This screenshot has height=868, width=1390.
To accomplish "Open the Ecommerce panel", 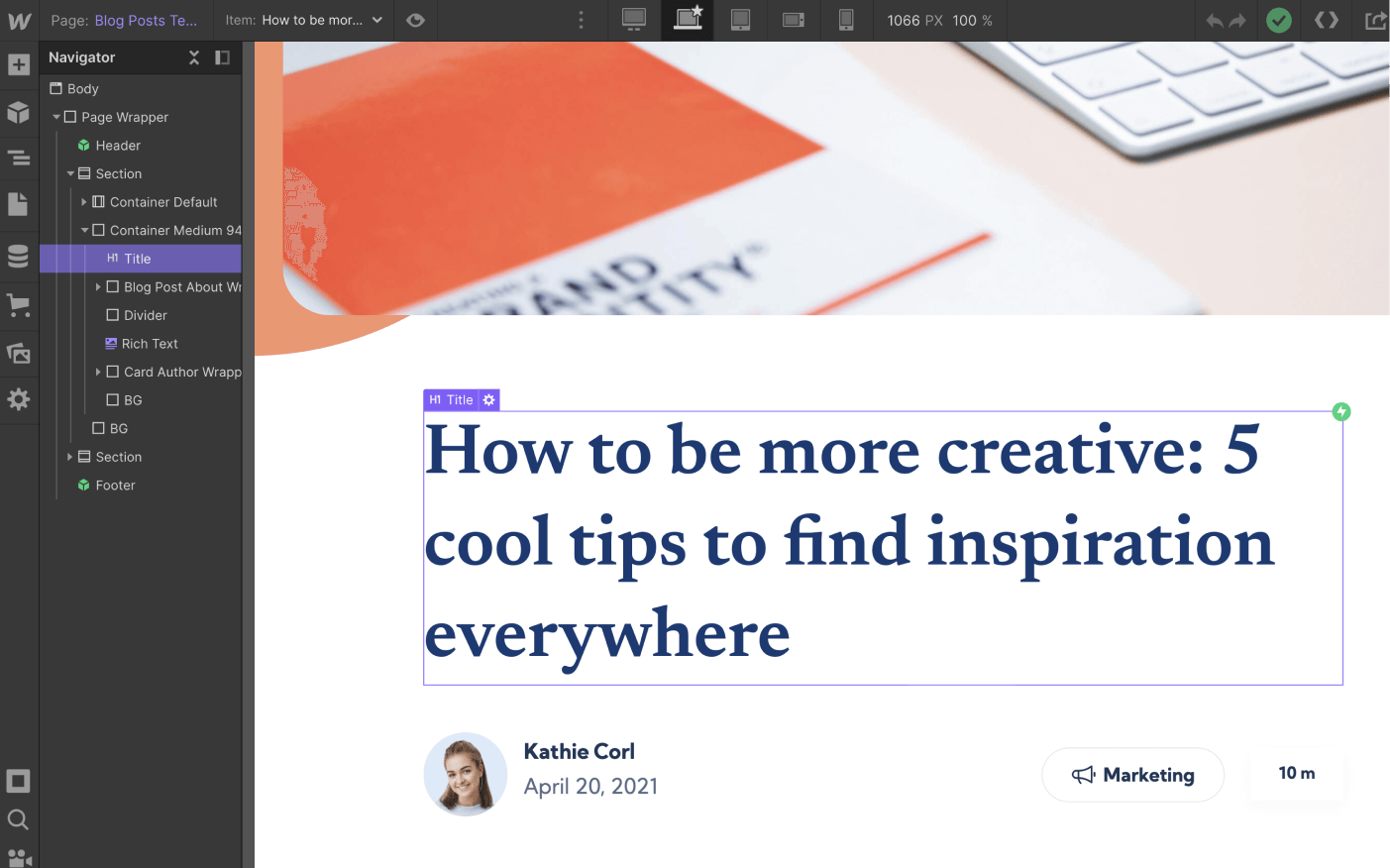I will pyautogui.click(x=19, y=305).
